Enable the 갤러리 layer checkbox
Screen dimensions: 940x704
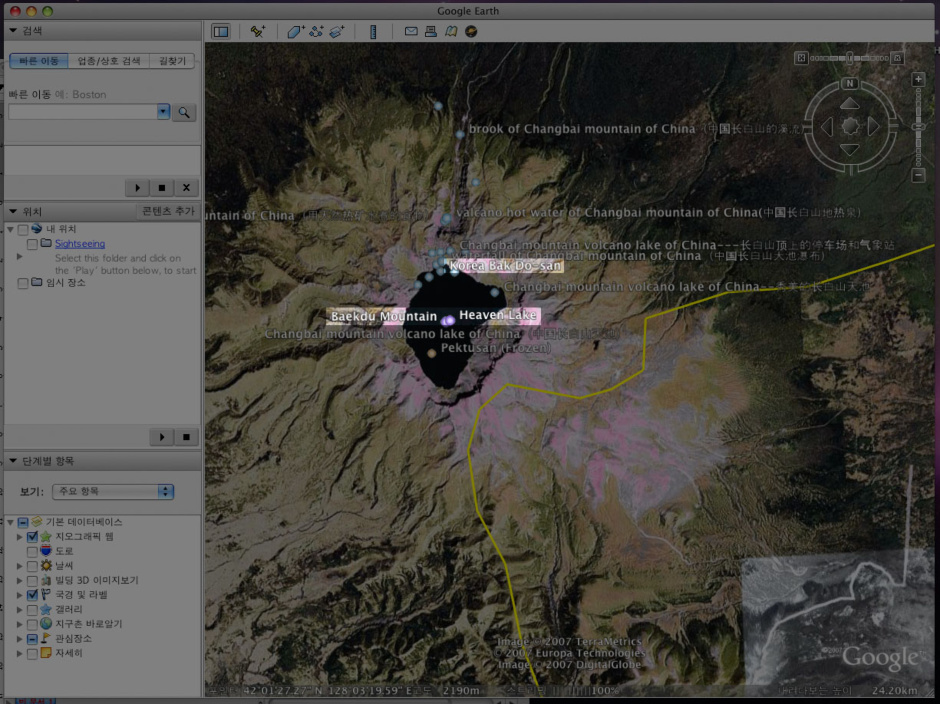point(32,610)
